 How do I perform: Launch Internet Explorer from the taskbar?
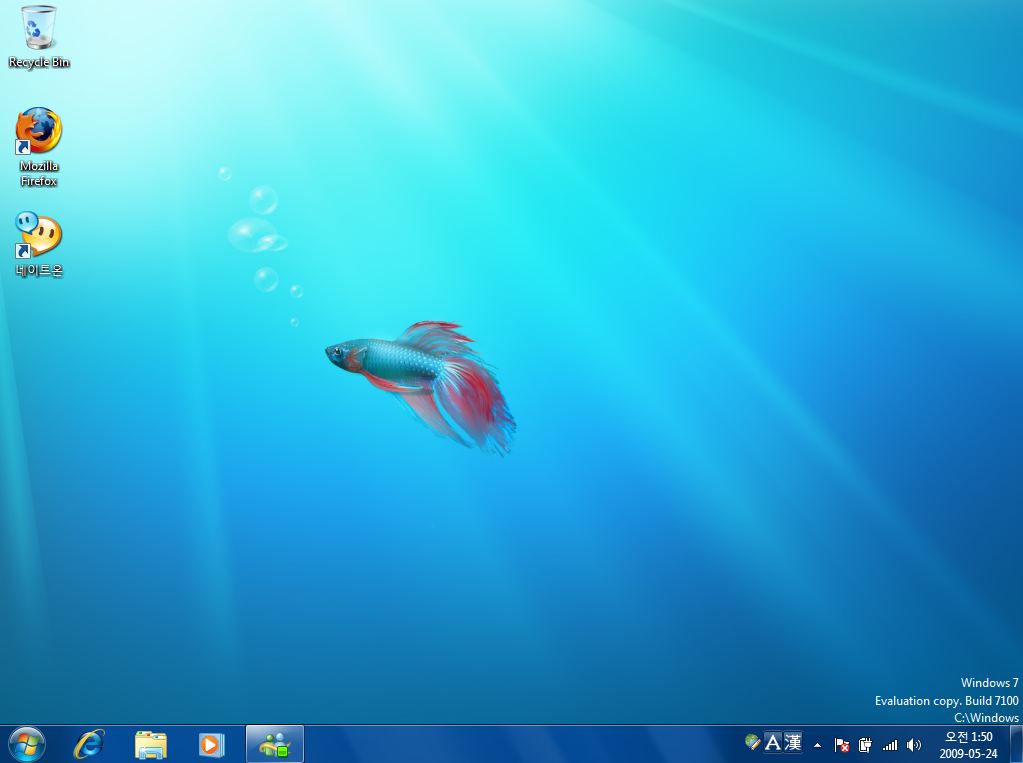pos(89,744)
